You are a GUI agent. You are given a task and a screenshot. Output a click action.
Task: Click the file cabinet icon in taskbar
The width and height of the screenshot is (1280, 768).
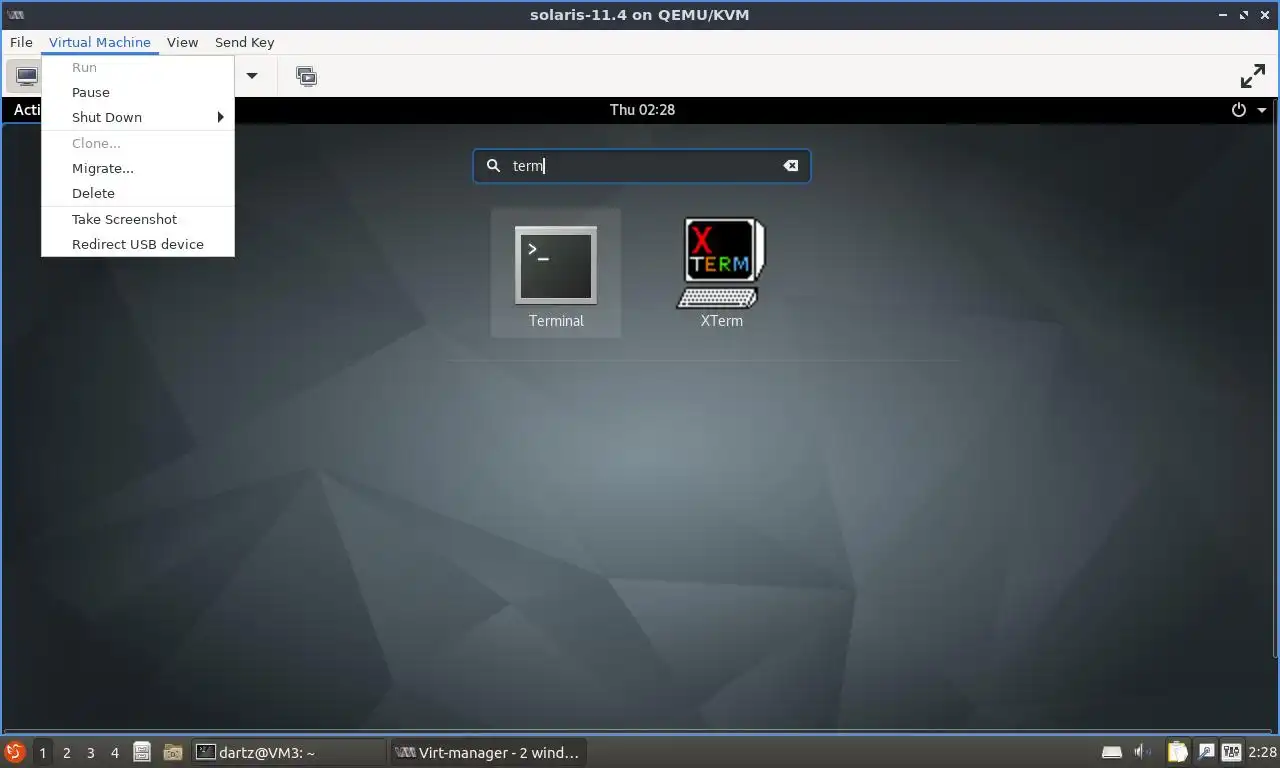[x=142, y=752]
